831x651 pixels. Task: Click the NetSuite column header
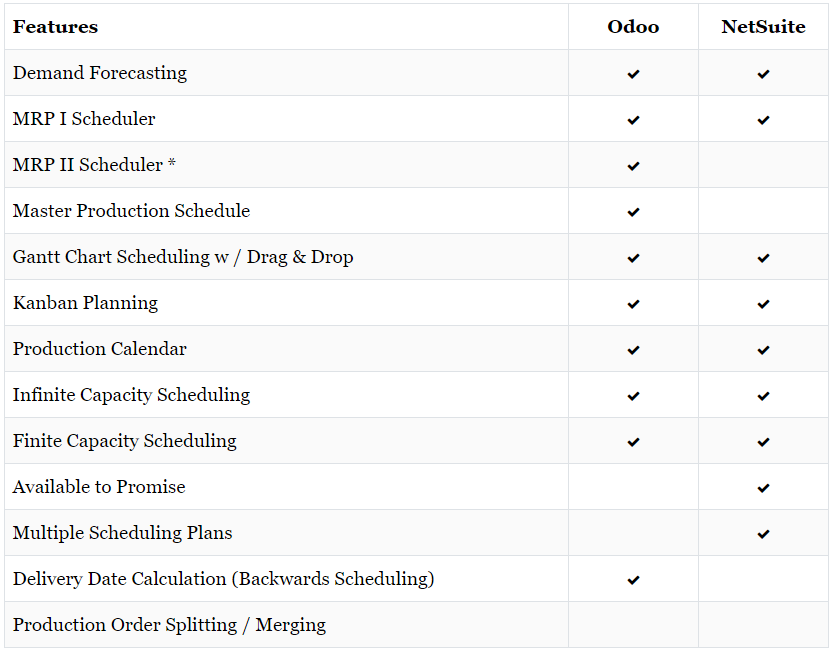pyautogui.click(x=763, y=27)
